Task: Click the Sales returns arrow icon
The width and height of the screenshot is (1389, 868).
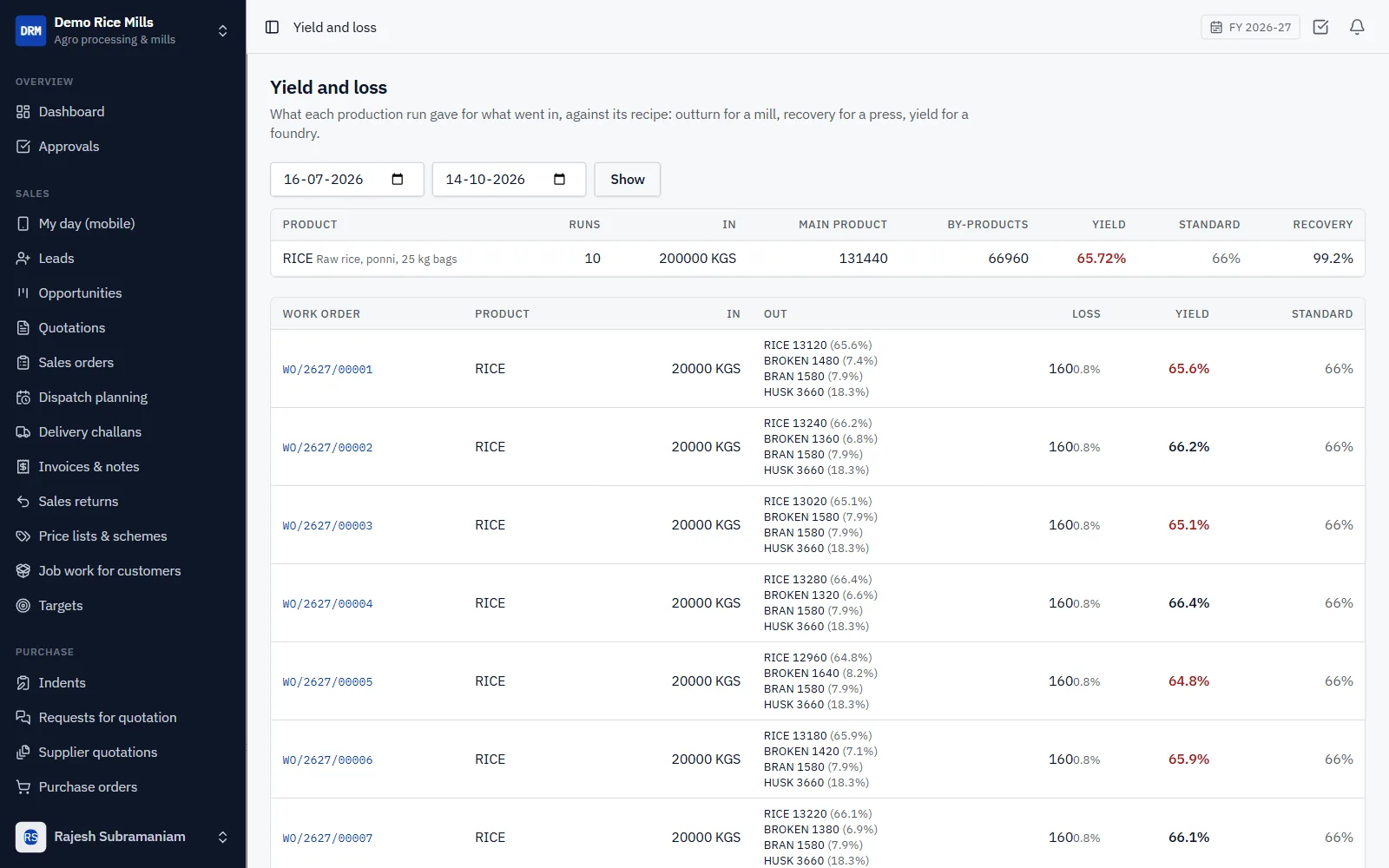Action: [23, 502]
